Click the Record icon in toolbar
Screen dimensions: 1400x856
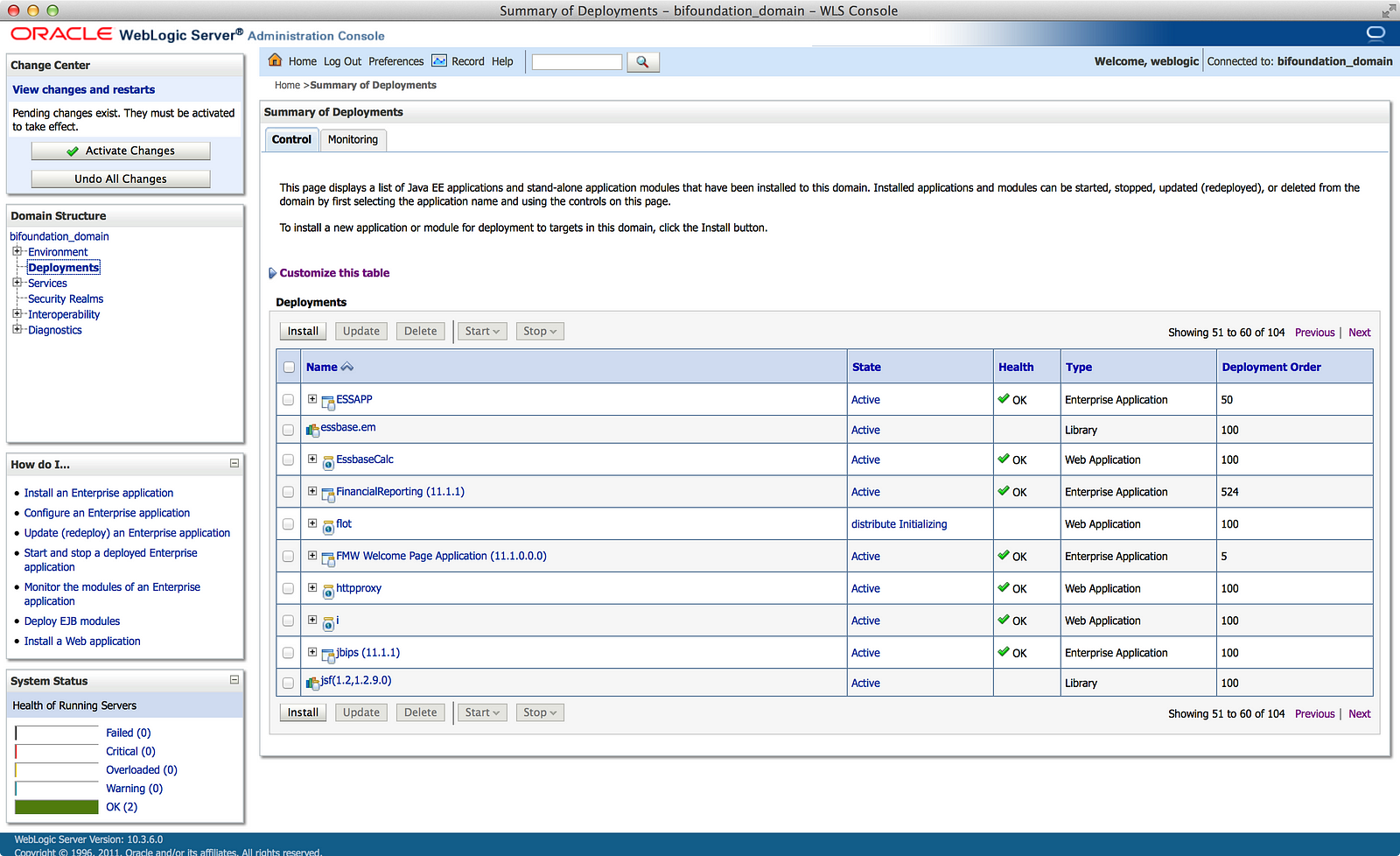coord(439,61)
